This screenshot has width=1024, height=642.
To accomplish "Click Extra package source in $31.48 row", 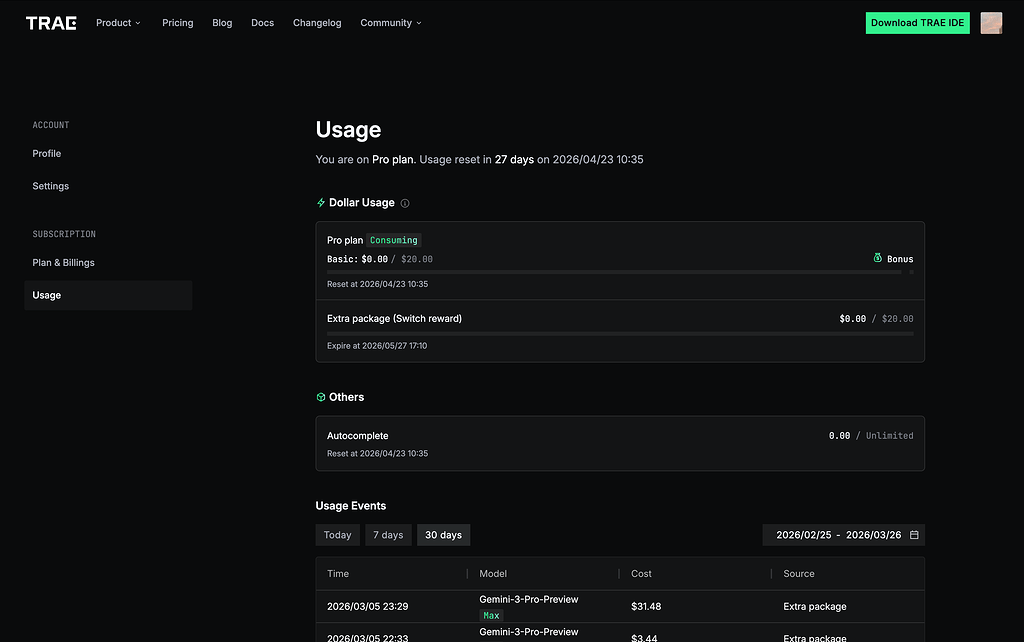I will tap(814, 607).
